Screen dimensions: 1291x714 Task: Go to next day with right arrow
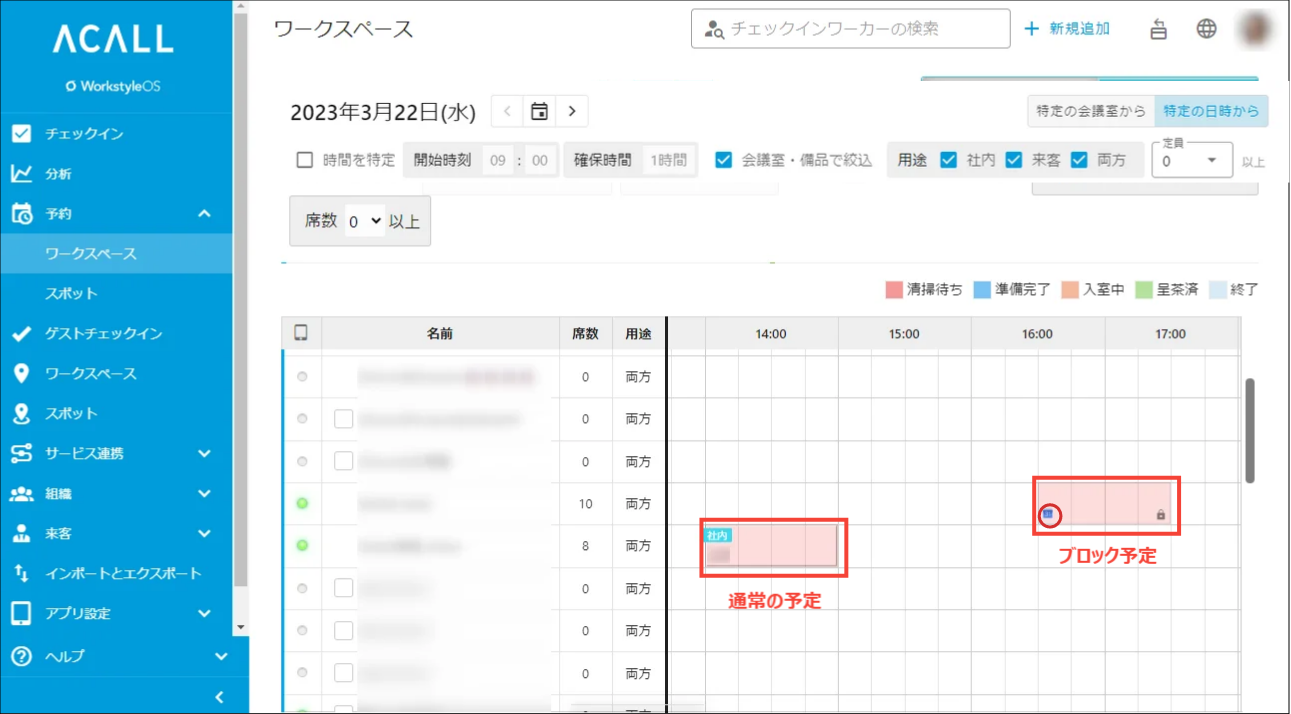[x=572, y=111]
